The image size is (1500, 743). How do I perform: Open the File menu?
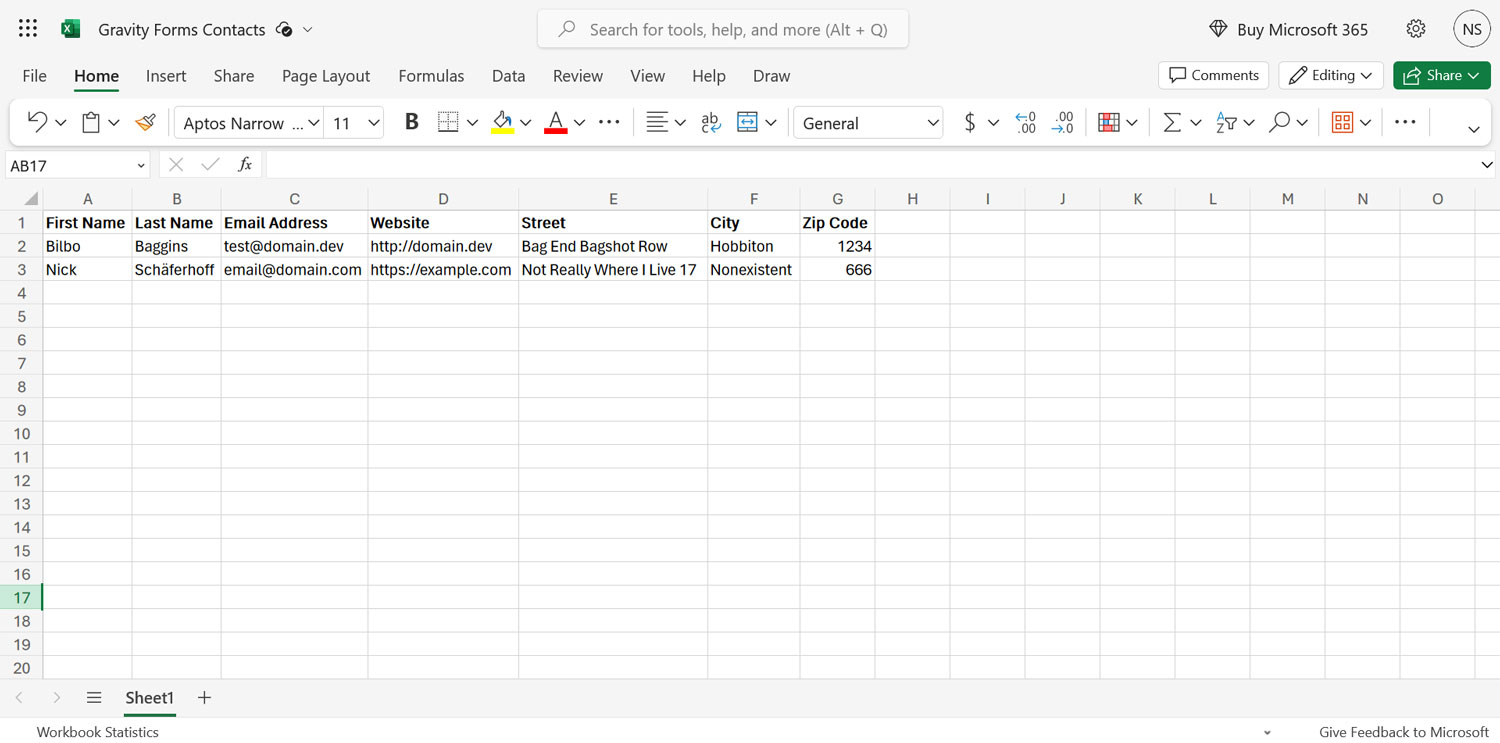coord(34,75)
